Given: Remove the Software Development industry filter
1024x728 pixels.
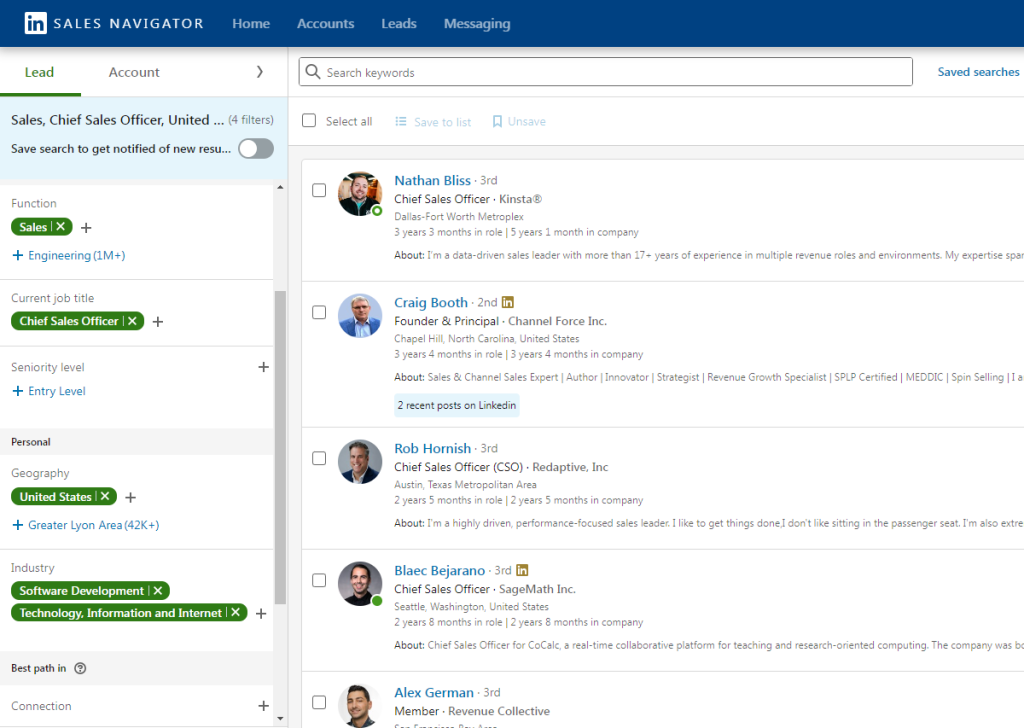Looking at the screenshot, I should tap(158, 591).
